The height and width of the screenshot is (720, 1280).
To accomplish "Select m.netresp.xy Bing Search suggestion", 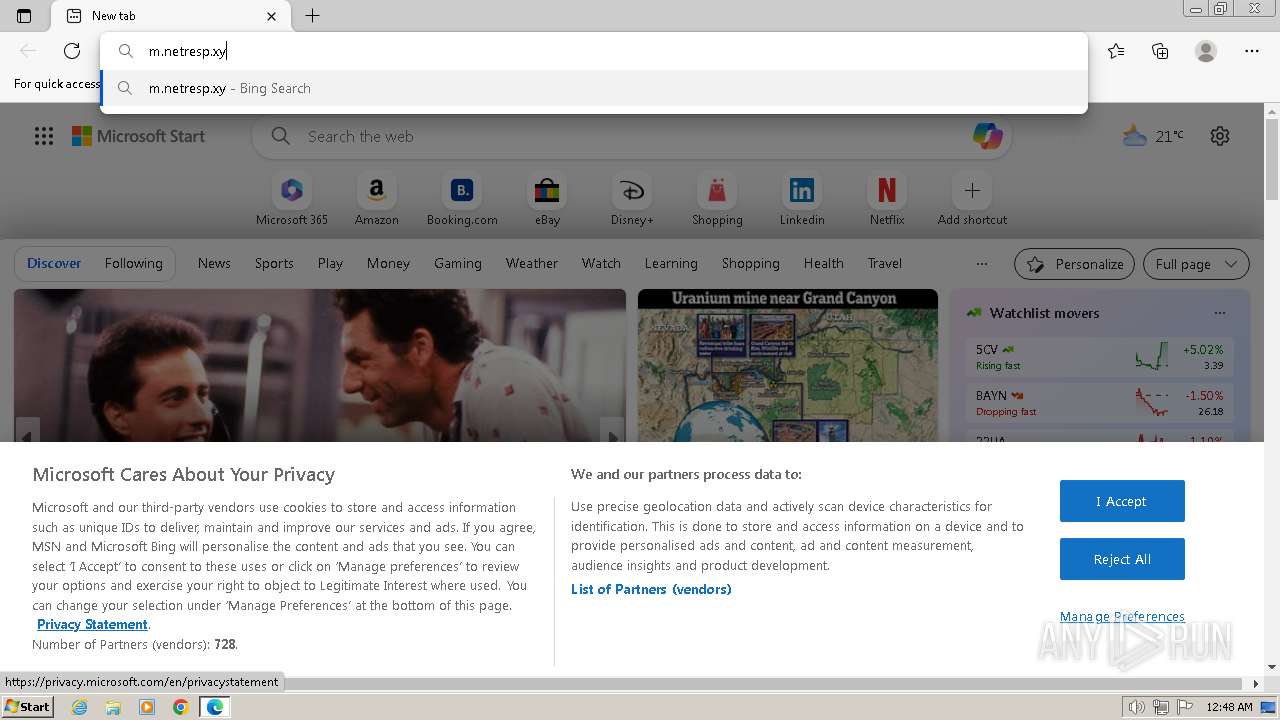I will pos(594,88).
